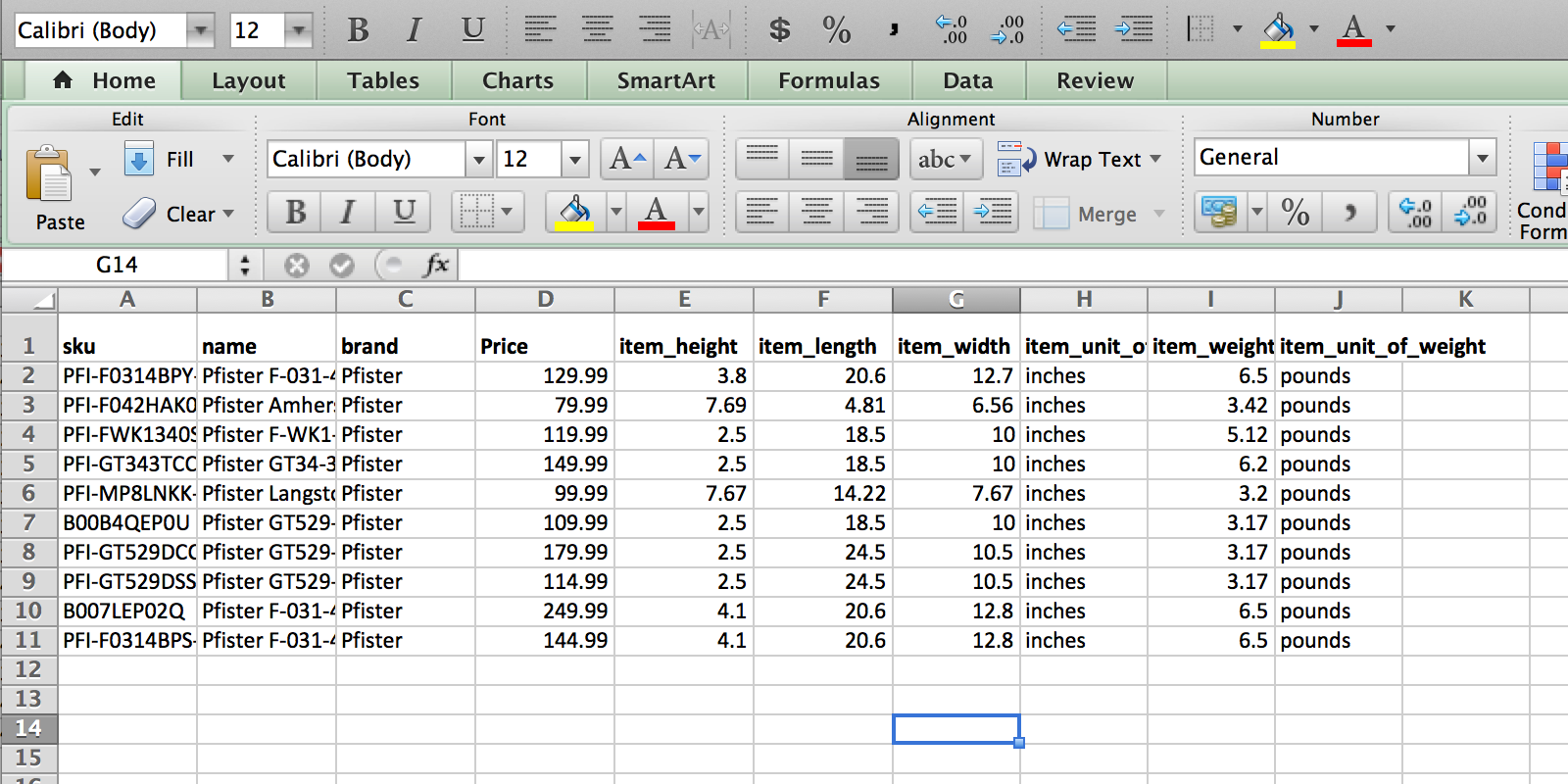The width and height of the screenshot is (1568, 784).
Task: Decrease decimal in top toolbar
Action: [x=1007, y=29]
